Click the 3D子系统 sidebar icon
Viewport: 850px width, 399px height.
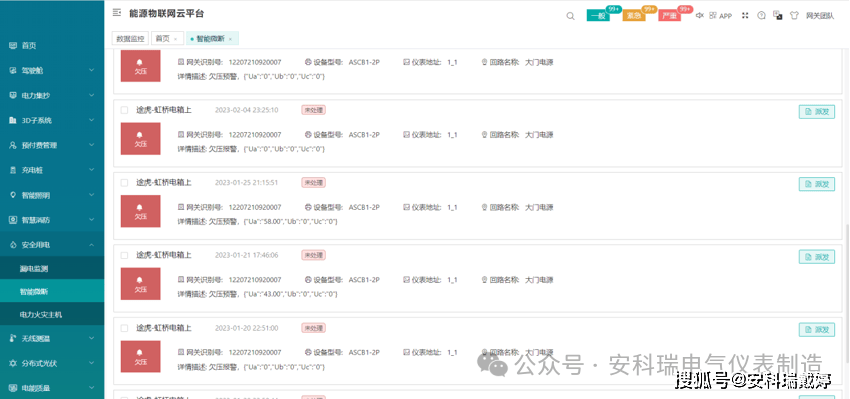point(13,120)
